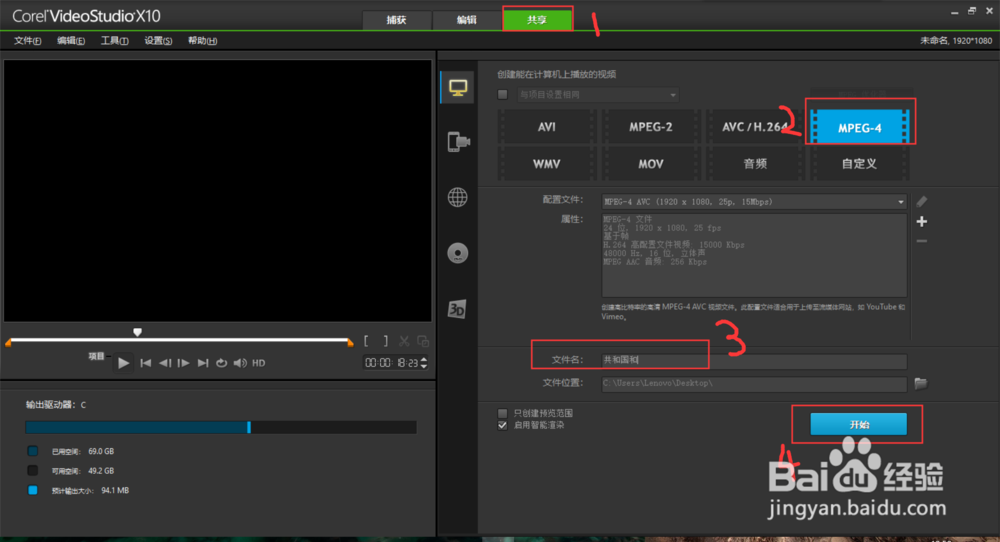Image resolution: width=1000 pixels, height=542 pixels.
Task: Click the orange trim start marker
Action: pyautogui.click(x=8, y=343)
